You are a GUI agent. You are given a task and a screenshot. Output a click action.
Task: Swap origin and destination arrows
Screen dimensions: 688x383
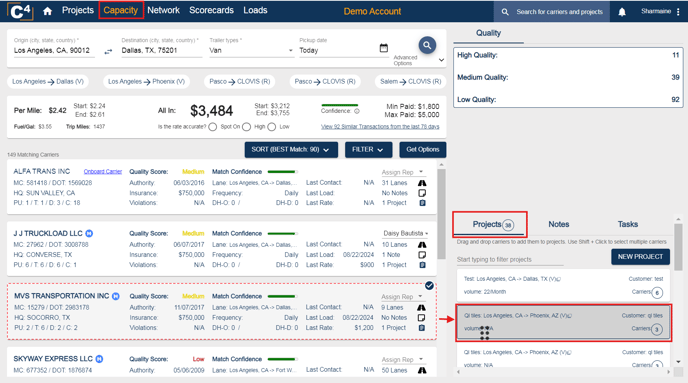[108, 52]
